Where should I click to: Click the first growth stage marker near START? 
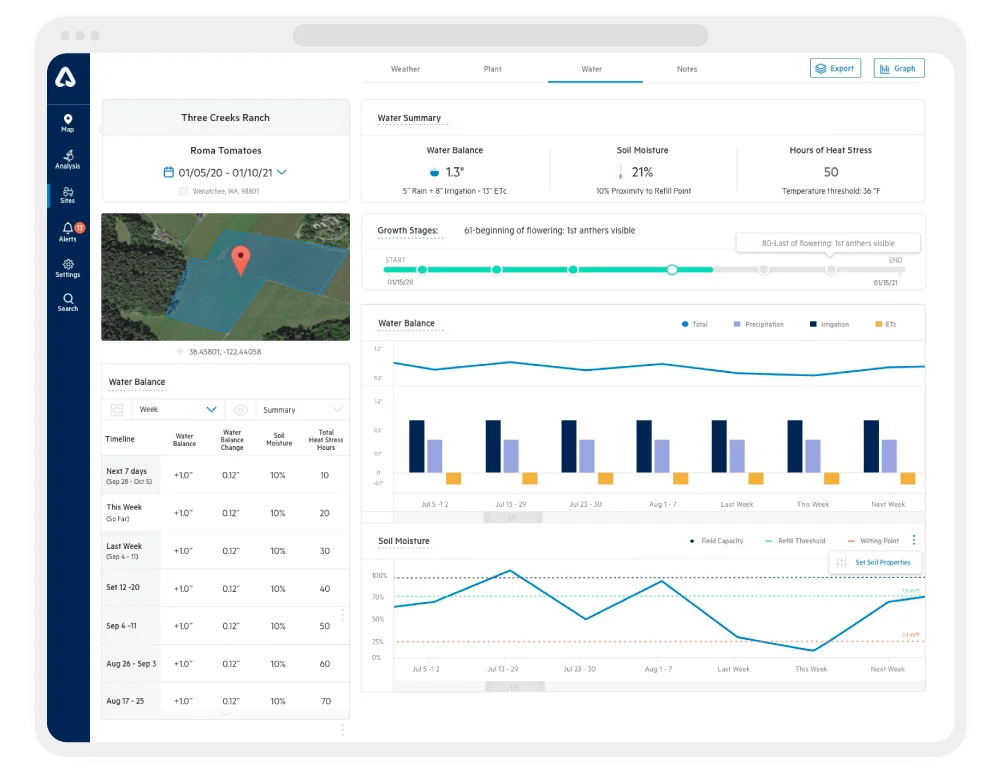click(x=422, y=269)
